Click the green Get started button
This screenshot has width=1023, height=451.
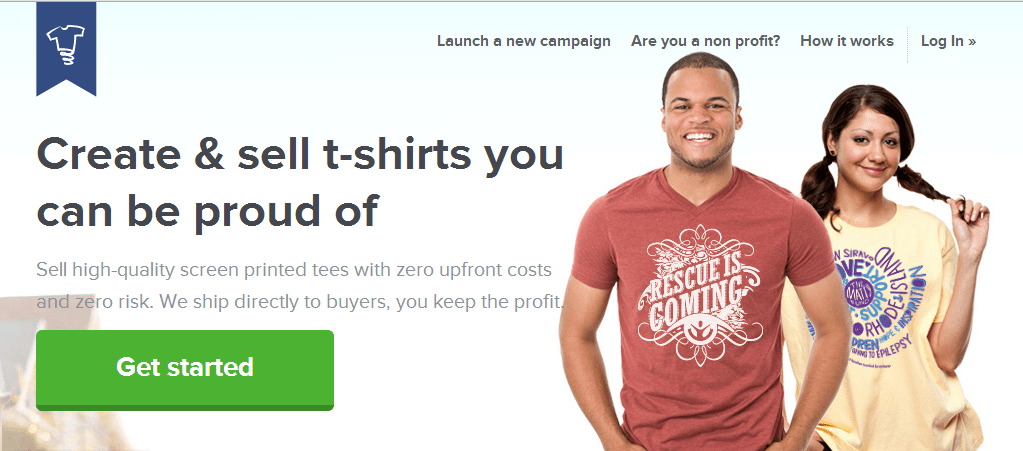tap(185, 369)
